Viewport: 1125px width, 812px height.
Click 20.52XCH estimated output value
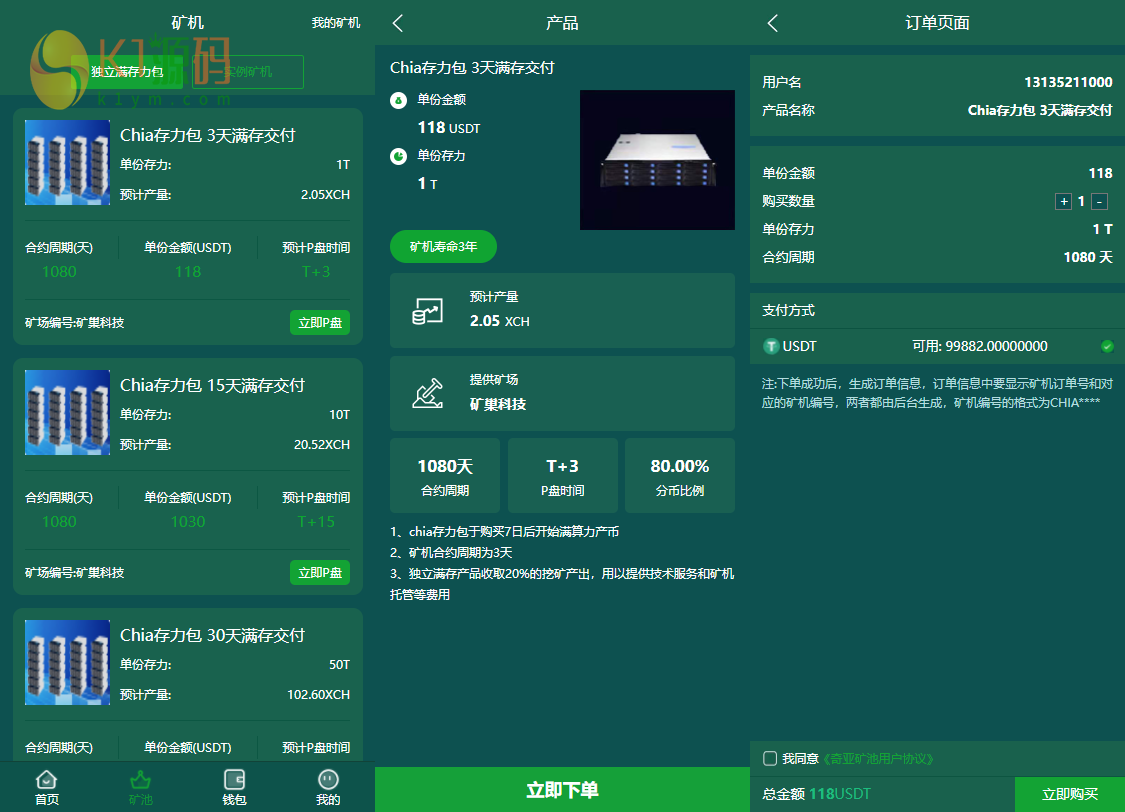coord(322,445)
